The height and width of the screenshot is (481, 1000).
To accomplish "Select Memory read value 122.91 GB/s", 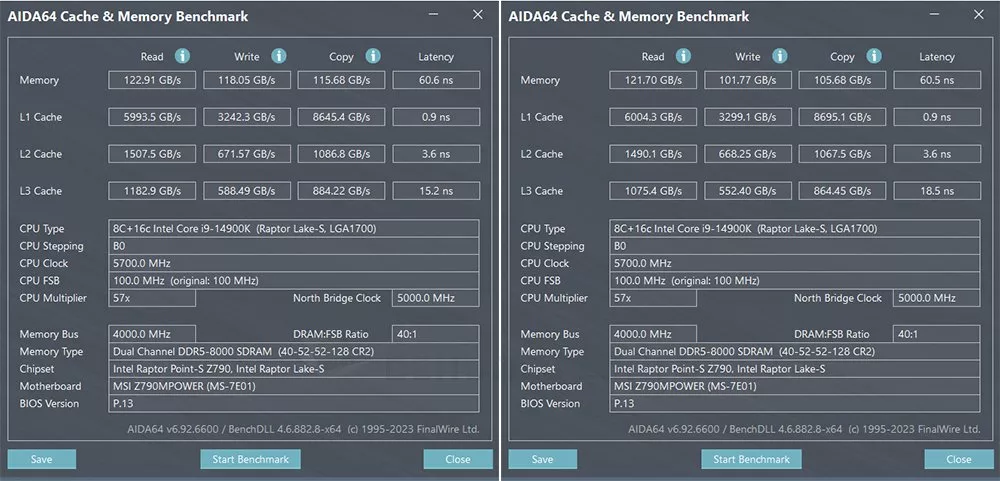I will click(x=152, y=80).
